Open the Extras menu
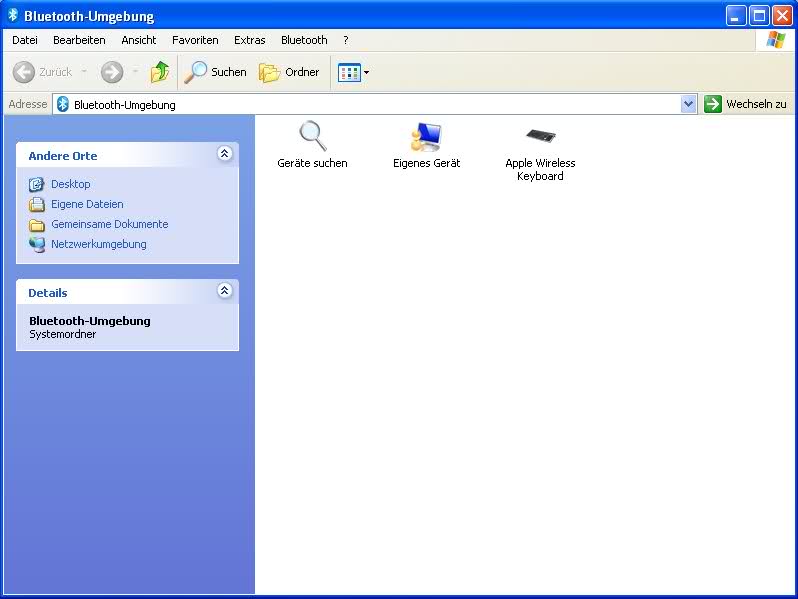This screenshot has height=599, width=798. point(249,40)
